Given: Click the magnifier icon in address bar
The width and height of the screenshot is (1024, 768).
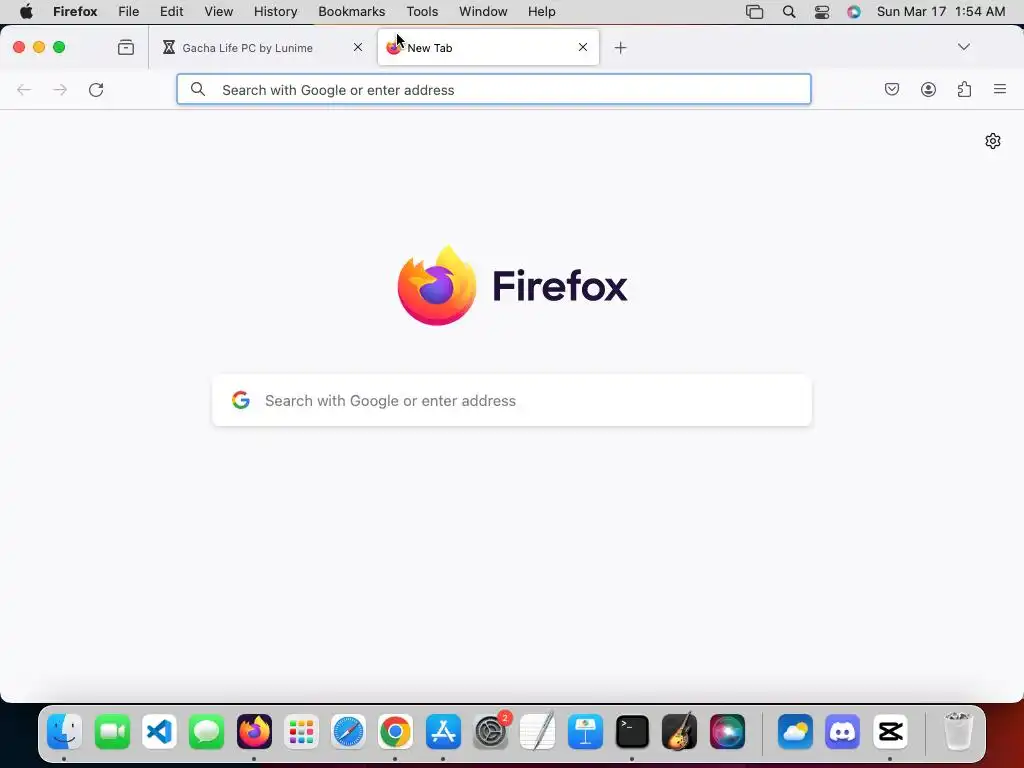Looking at the screenshot, I should (198, 89).
